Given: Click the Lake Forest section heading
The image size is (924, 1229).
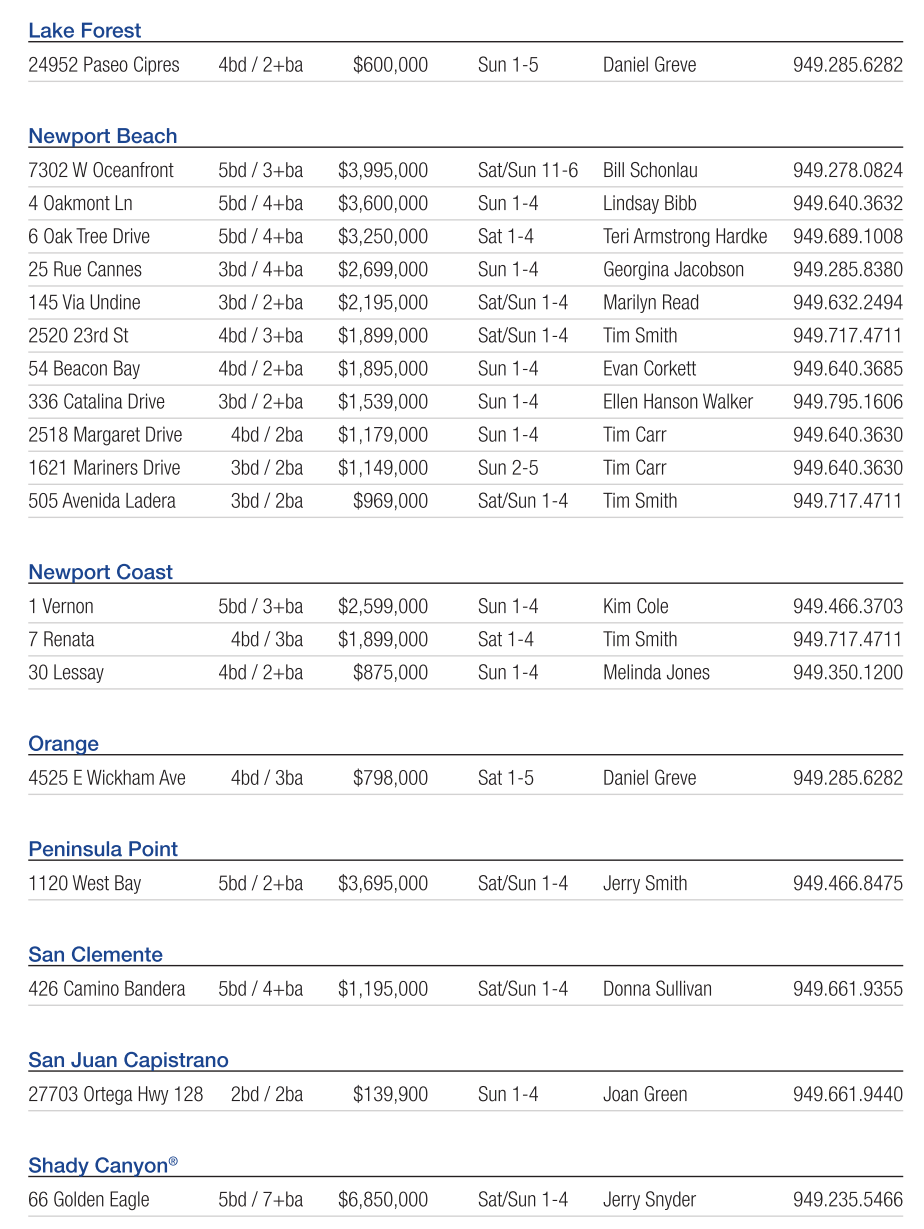Looking at the screenshot, I should point(85,31).
